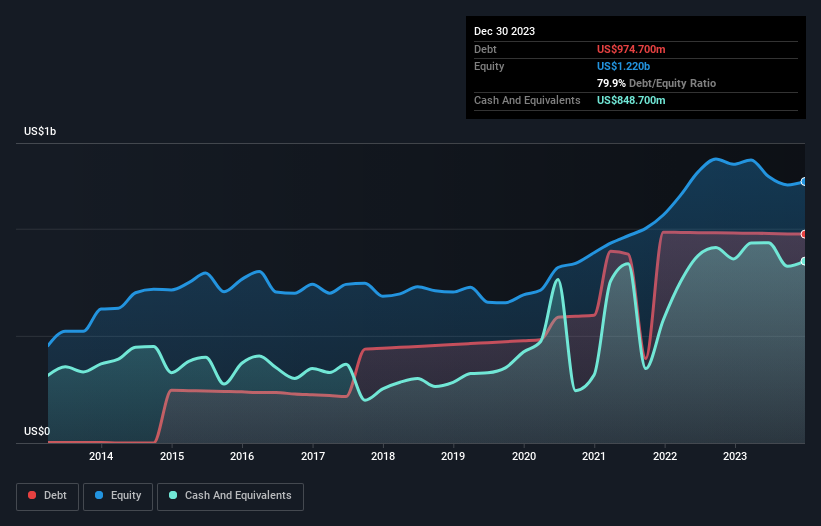The width and height of the screenshot is (821, 526).
Task: Click the US$848.700m cash value
Action: pos(631,100)
